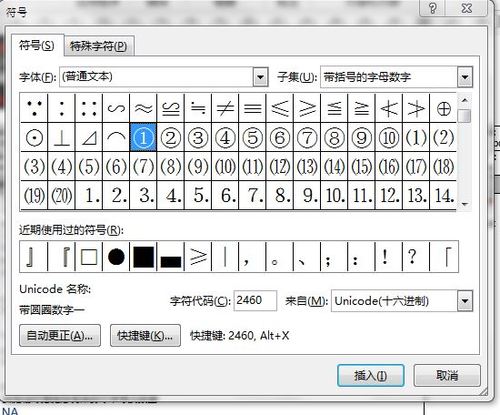Open the 字体 font dropdown
The height and width of the screenshot is (415, 500).
[x=260, y=77]
